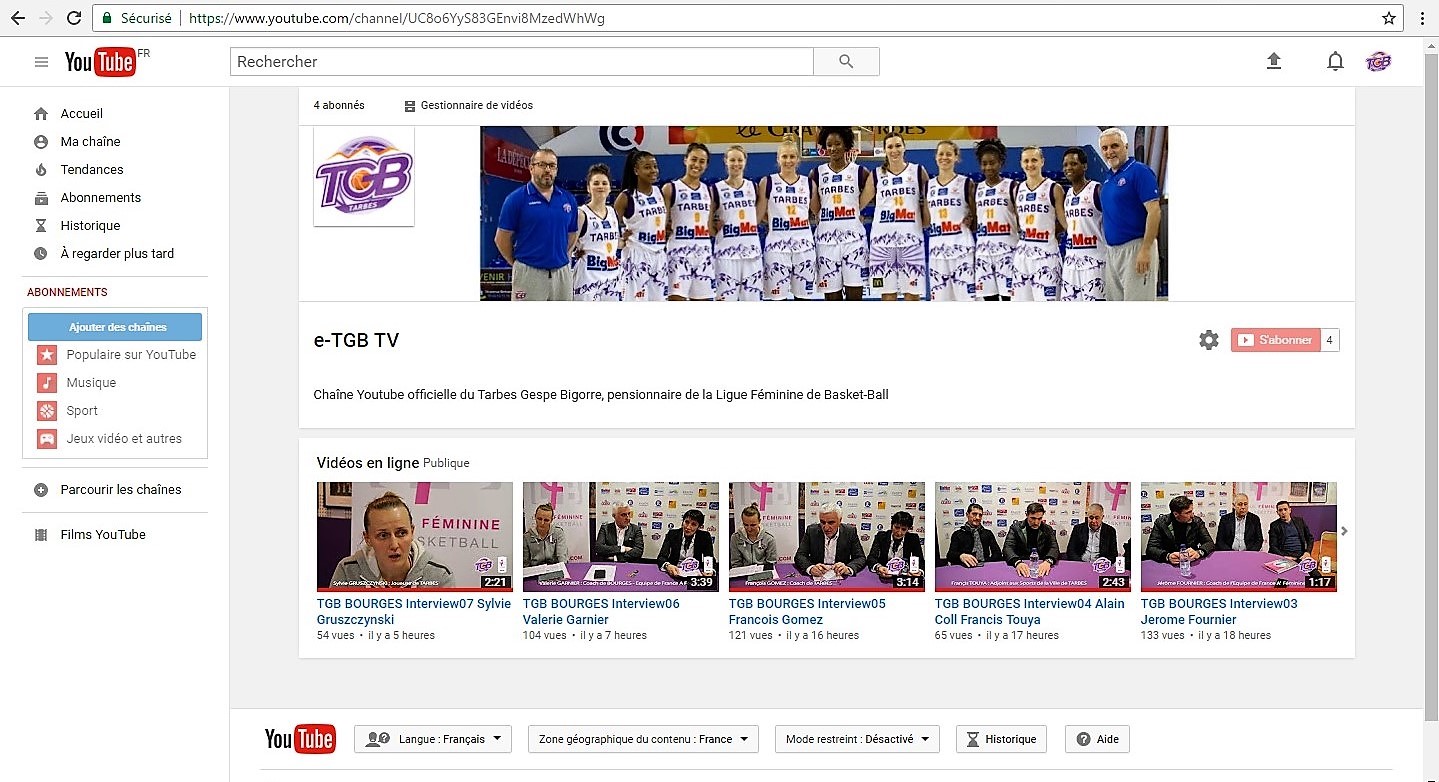The height and width of the screenshot is (782, 1439).
Task: Open À regarder plus tard
Action: click(115, 254)
